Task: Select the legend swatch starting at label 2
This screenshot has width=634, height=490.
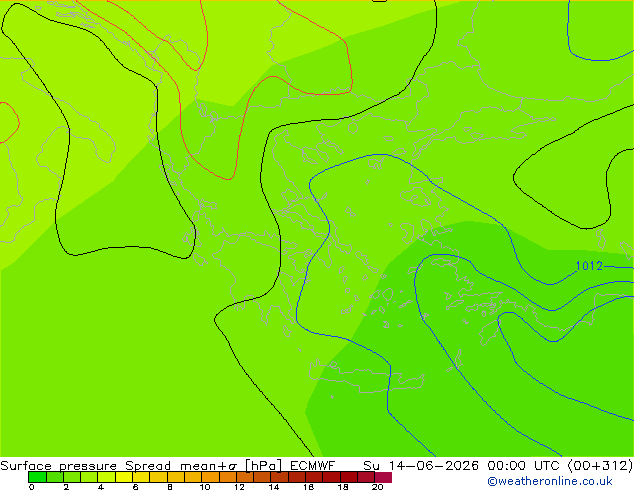Action: 72,477
